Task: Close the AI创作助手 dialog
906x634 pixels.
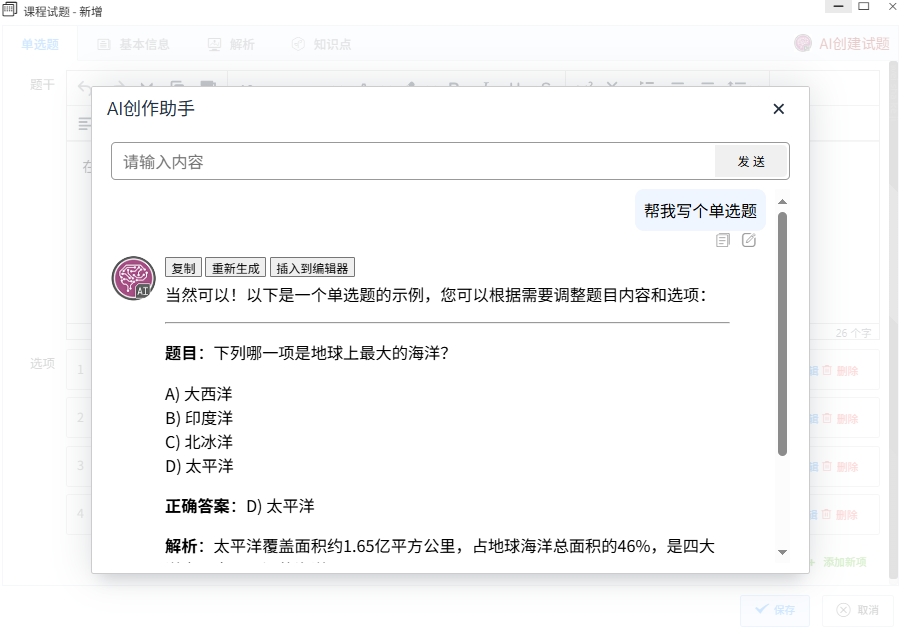Action: [778, 109]
